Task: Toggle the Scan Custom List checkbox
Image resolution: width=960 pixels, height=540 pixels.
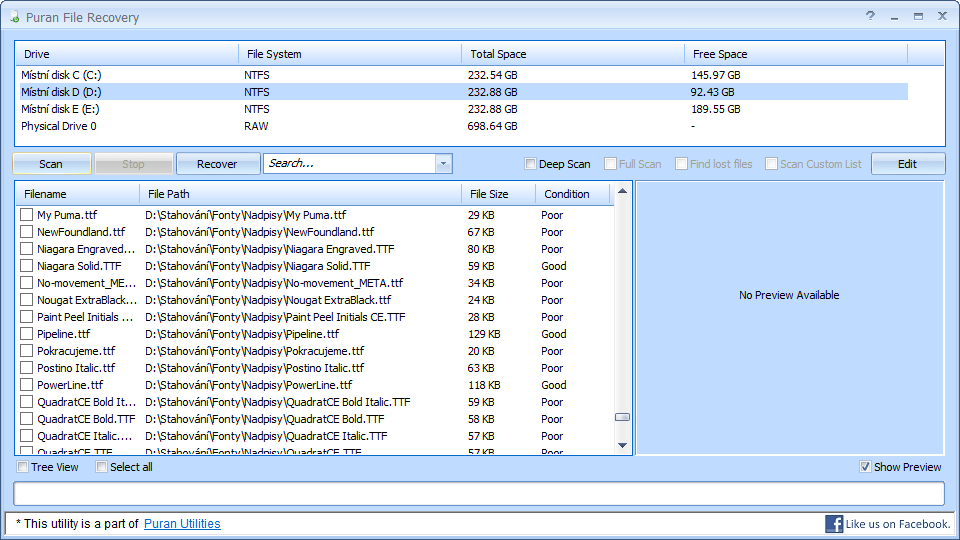Action: pos(771,163)
